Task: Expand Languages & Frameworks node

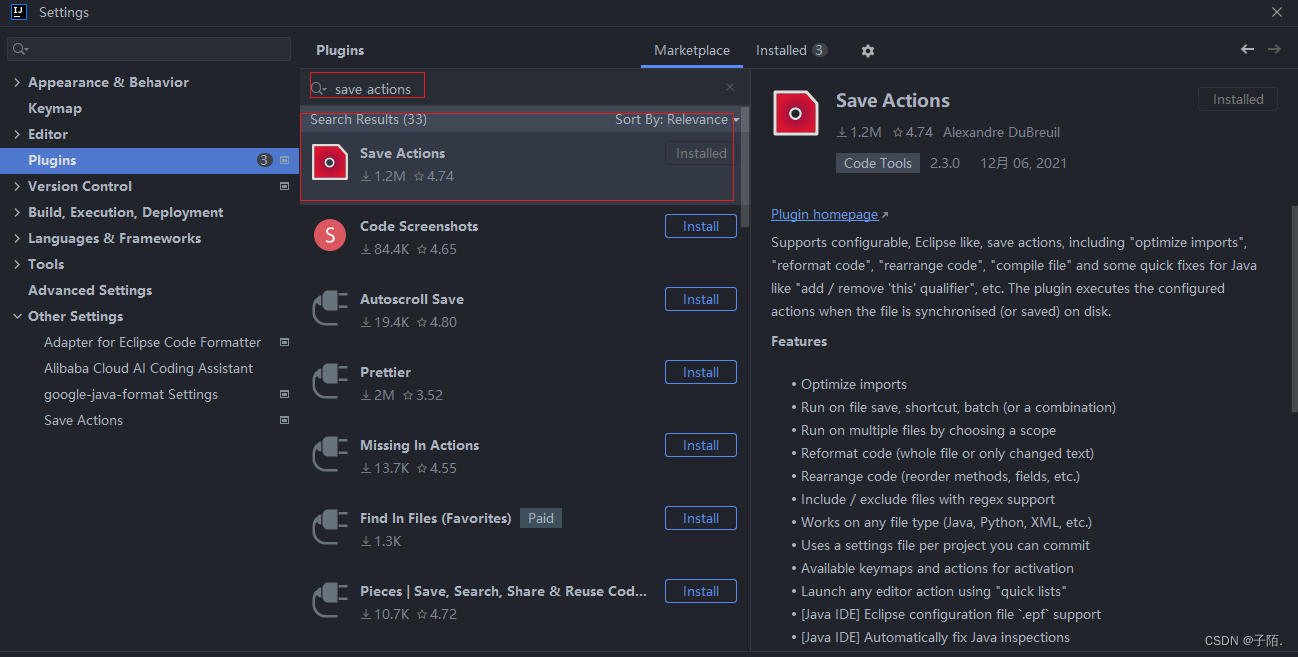Action: tap(17, 238)
